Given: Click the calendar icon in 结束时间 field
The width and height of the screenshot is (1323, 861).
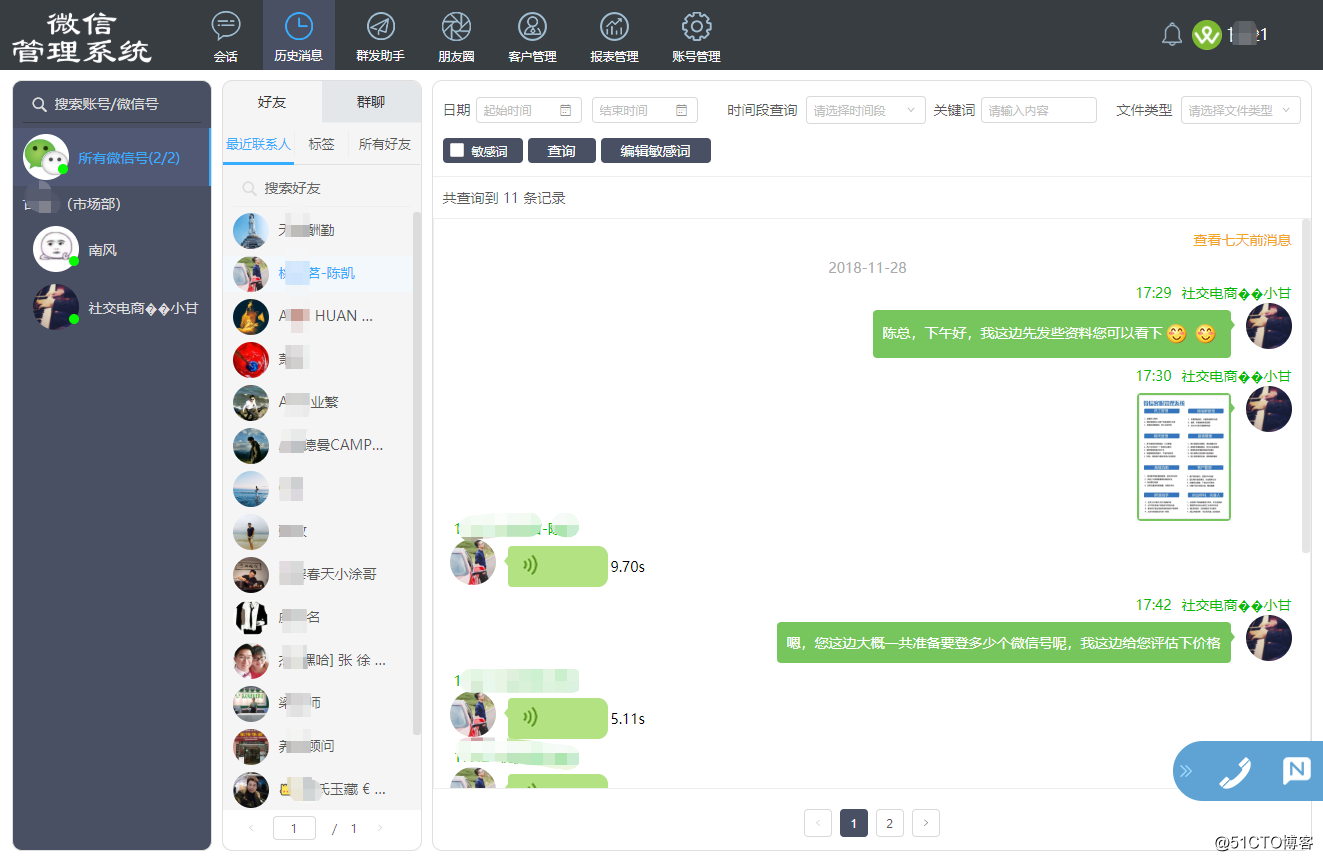Looking at the screenshot, I should (x=682, y=110).
